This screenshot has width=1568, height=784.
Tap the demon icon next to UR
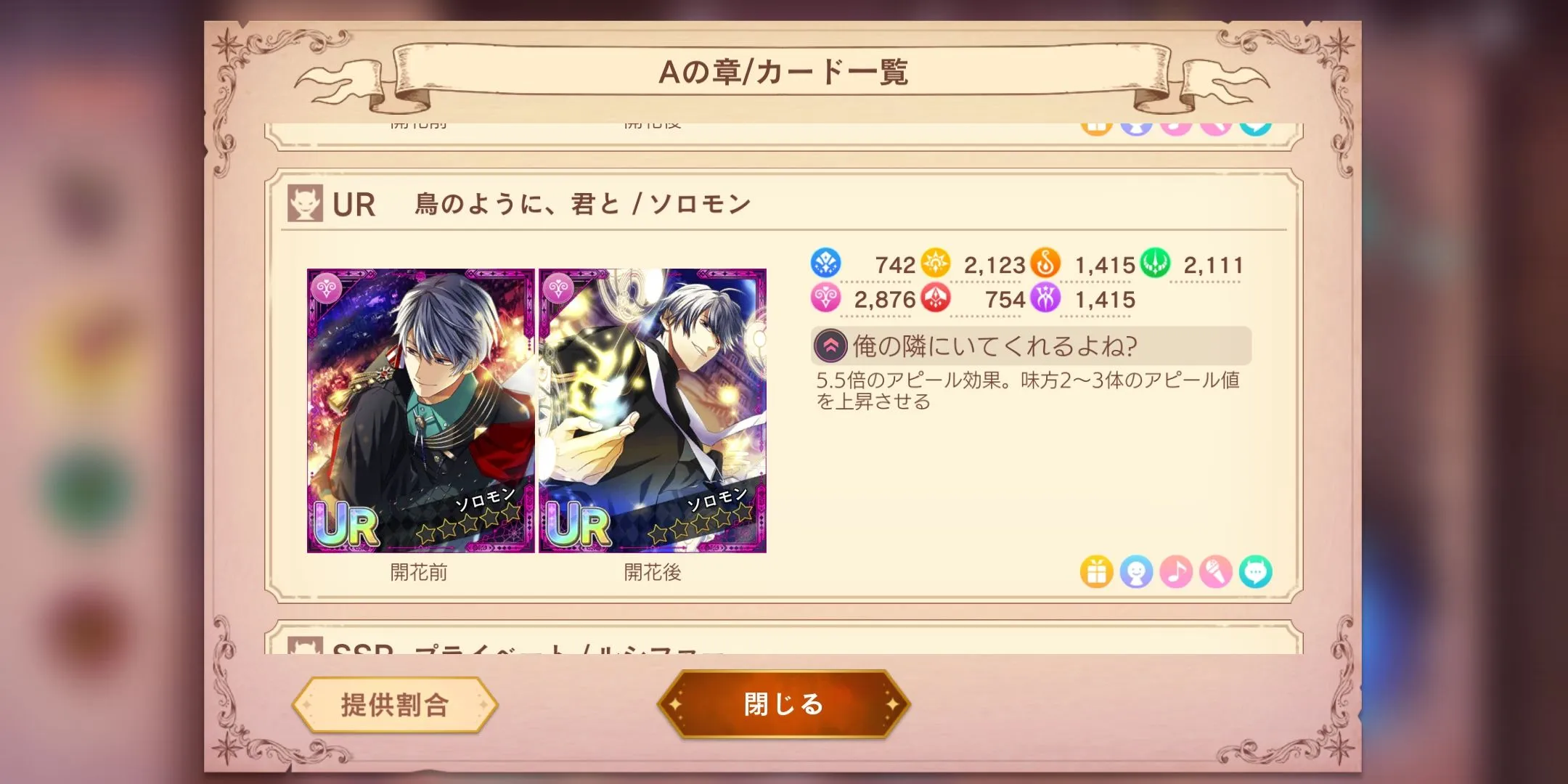[305, 203]
